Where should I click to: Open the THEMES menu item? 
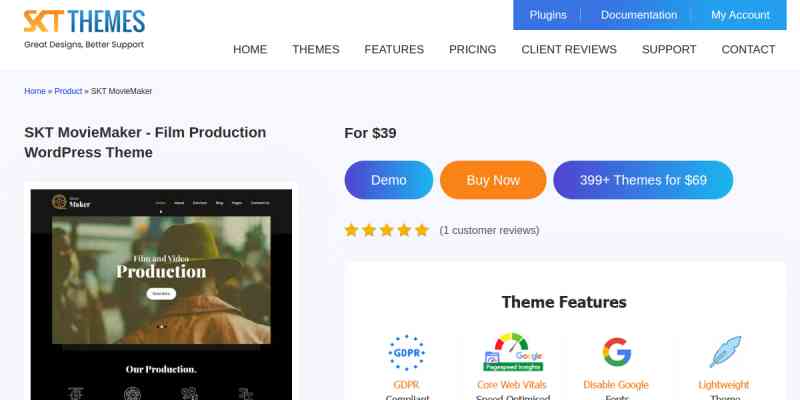pyautogui.click(x=316, y=49)
